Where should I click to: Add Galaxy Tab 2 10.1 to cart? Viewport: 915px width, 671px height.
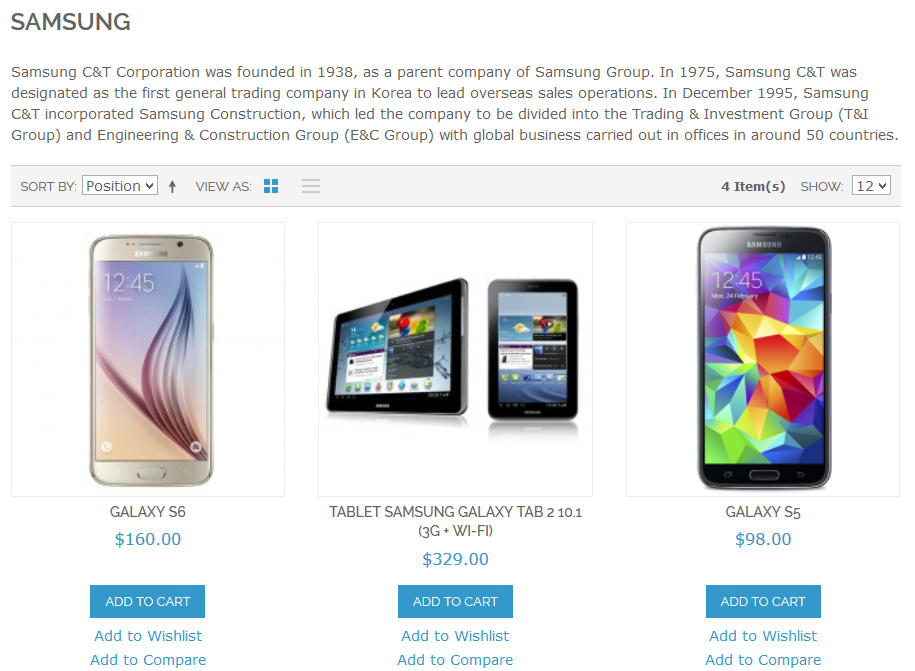point(455,601)
